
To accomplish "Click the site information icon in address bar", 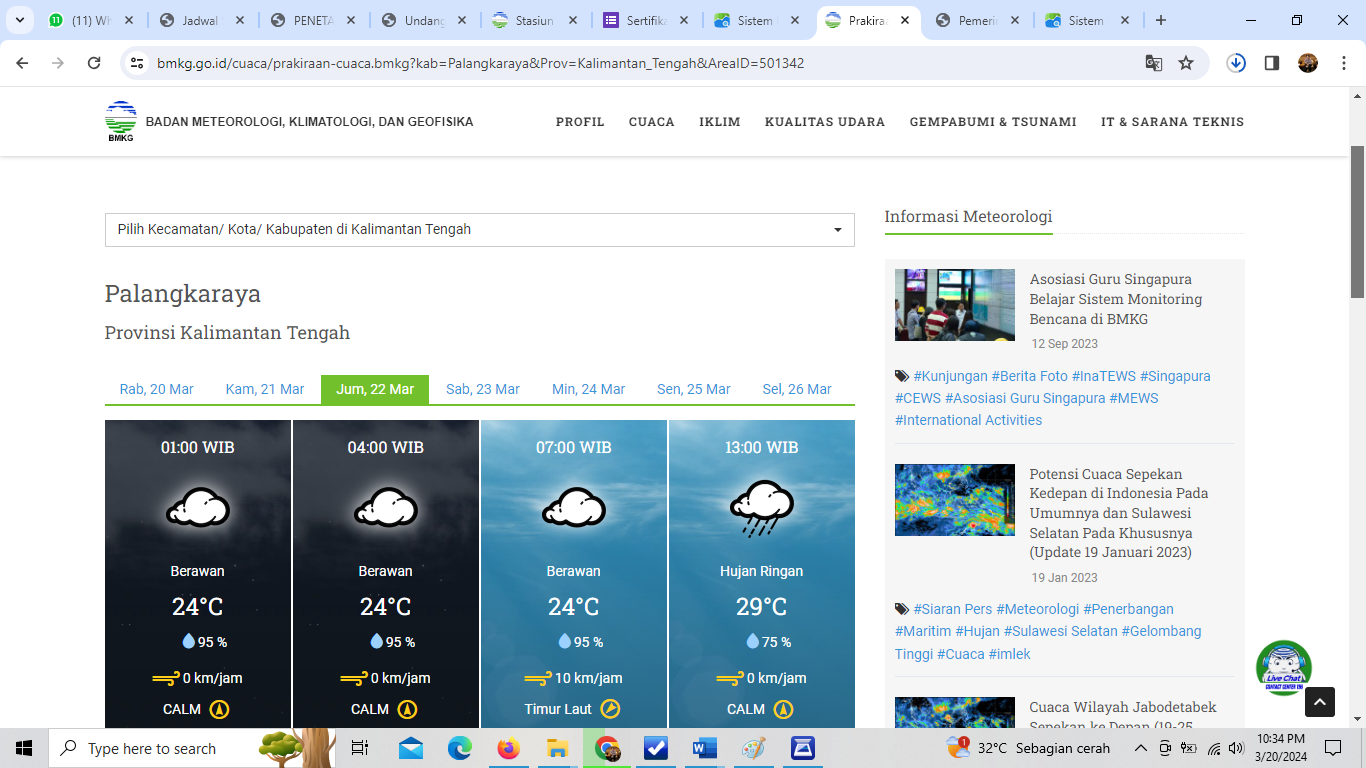I will tap(138, 63).
